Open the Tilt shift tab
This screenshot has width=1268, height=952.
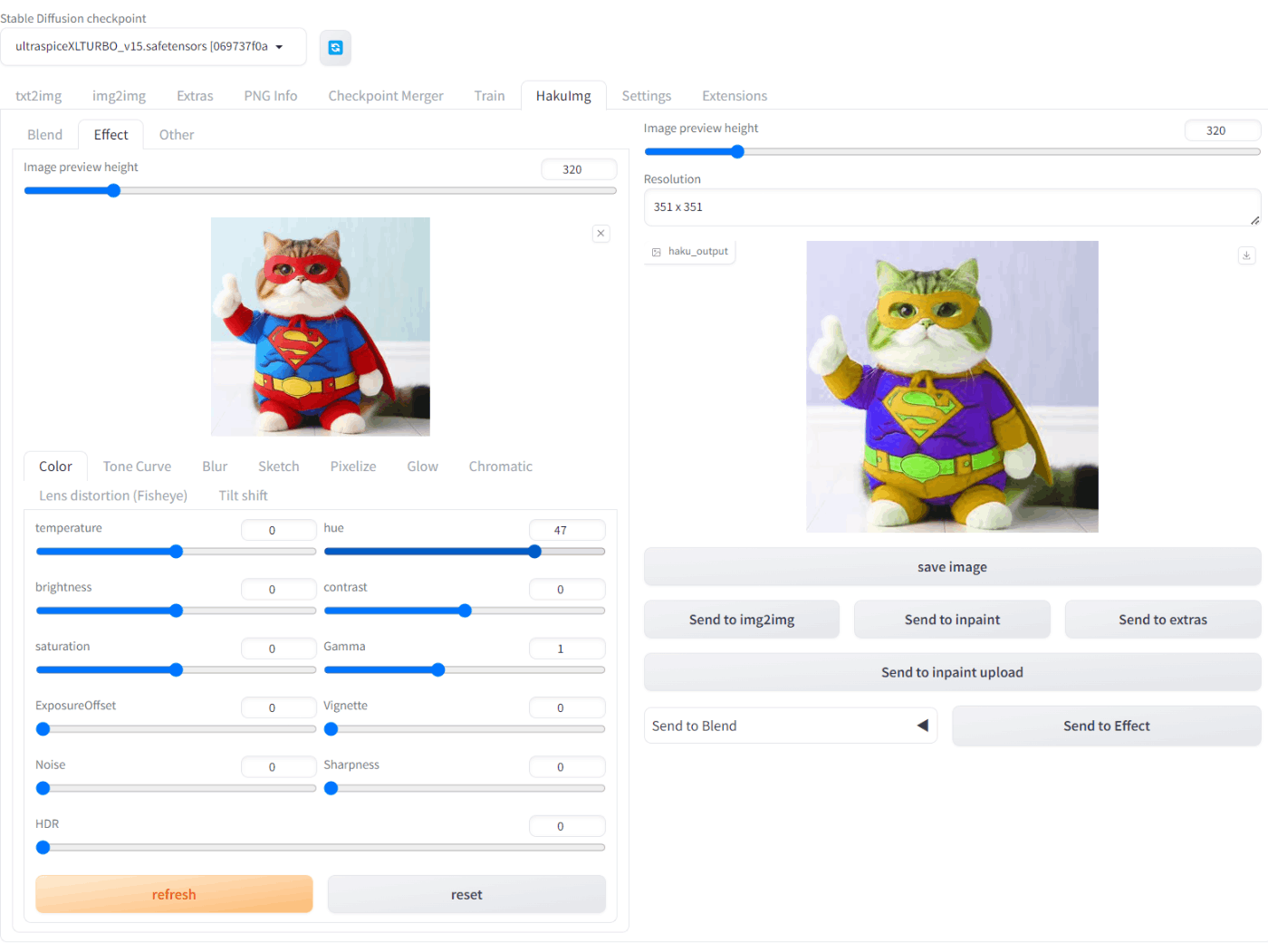243,495
